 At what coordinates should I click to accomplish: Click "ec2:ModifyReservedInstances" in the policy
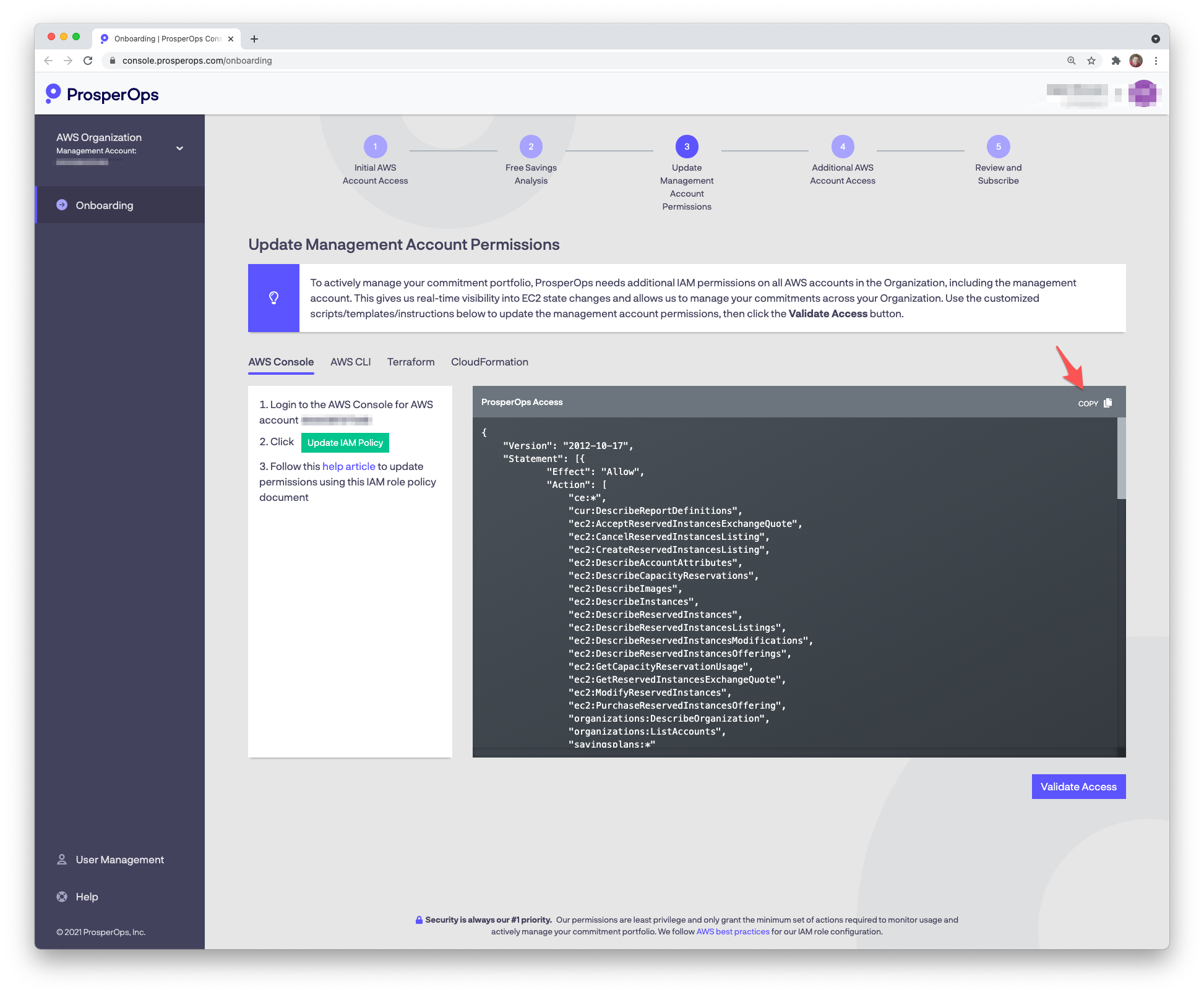tap(650, 693)
